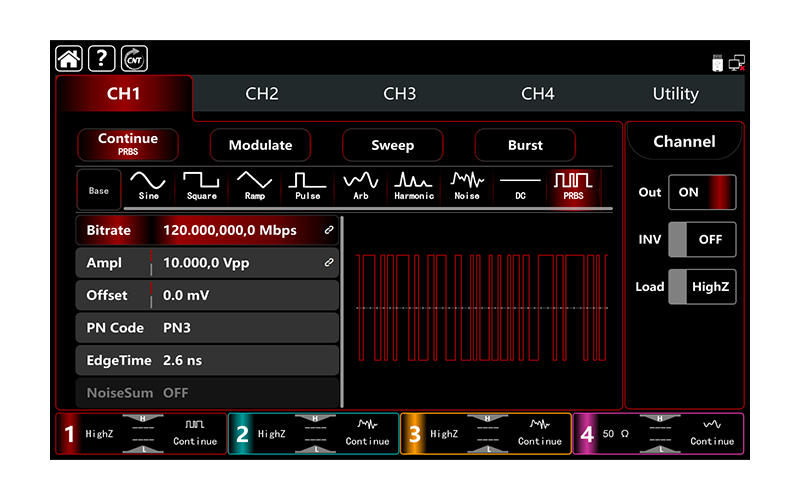Toggle the INV OFF switch
800x500 pixels.
click(x=702, y=240)
